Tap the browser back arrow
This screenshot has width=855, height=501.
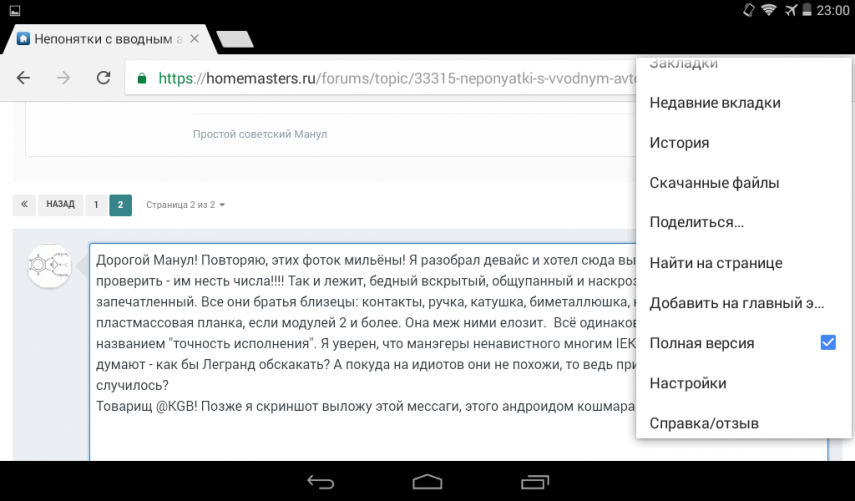click(23, 78)
